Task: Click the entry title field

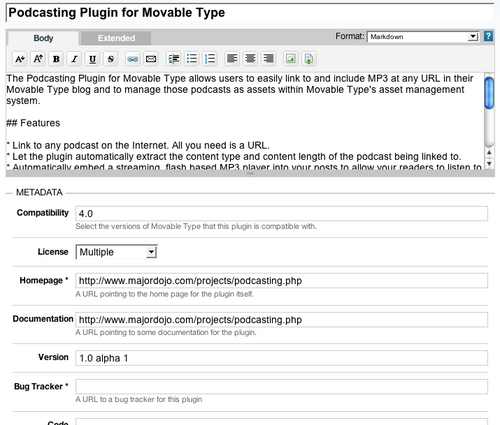Action: pos(250,13)
